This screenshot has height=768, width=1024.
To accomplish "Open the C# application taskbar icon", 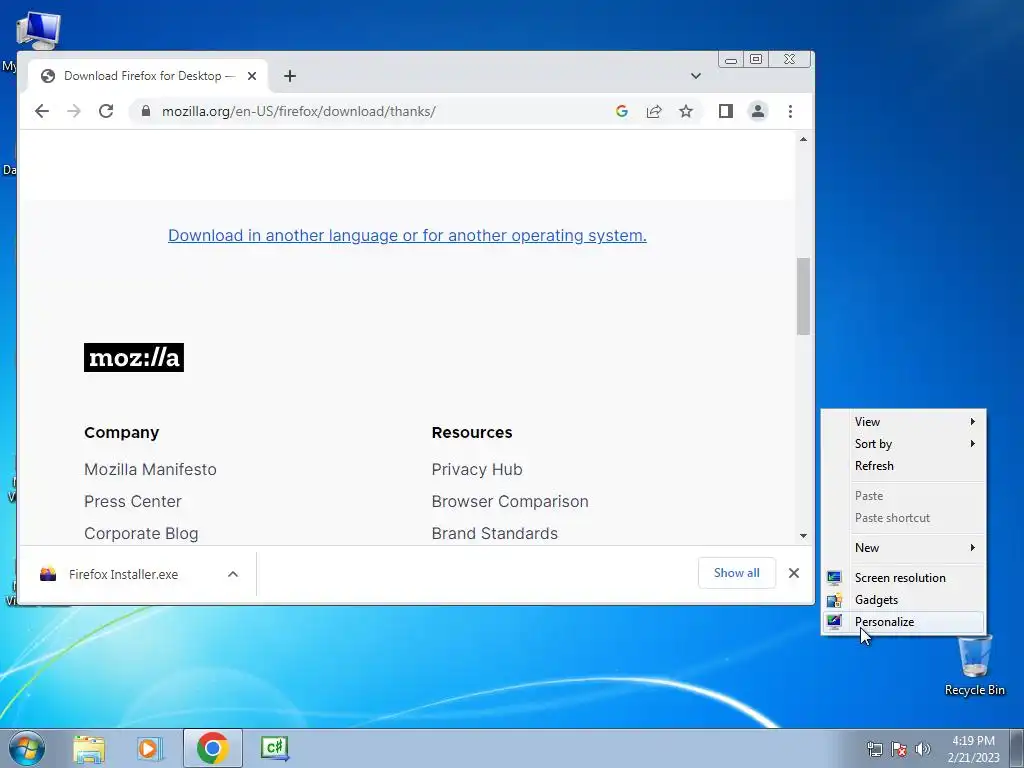I will point(274,748).
